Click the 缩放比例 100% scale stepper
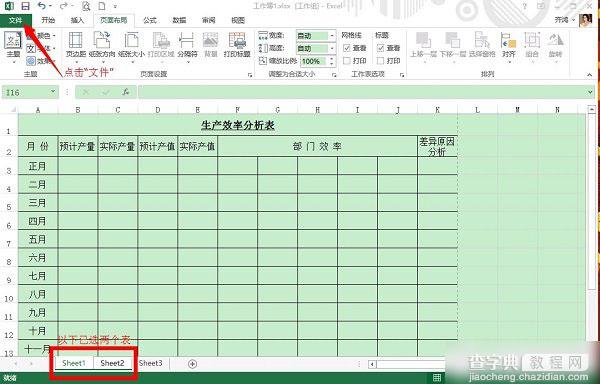The image size is (600, 384). (332, 61)
